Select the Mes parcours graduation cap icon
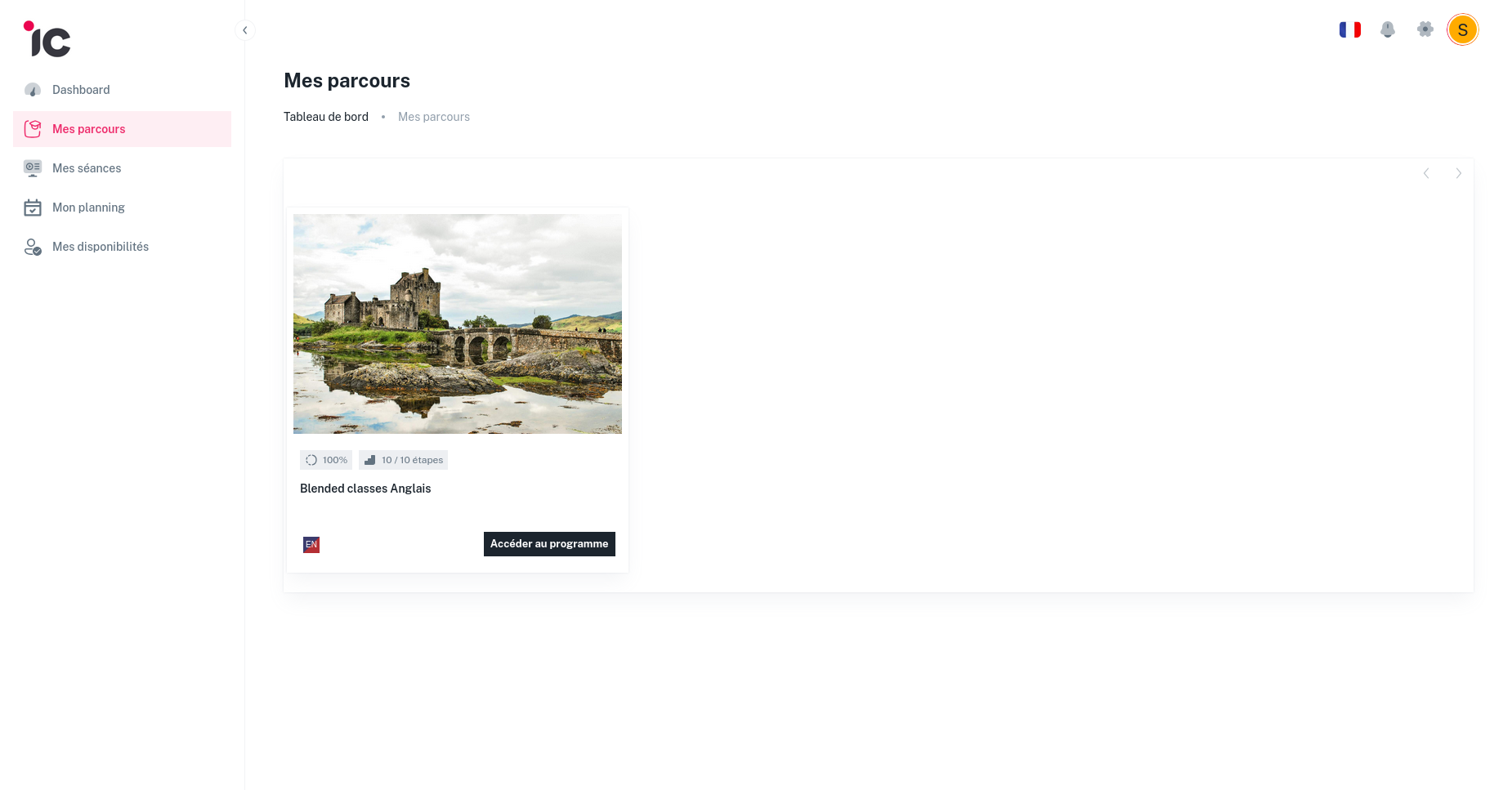The height and width of the screenshot is (790, 1512). pos(33,128)
